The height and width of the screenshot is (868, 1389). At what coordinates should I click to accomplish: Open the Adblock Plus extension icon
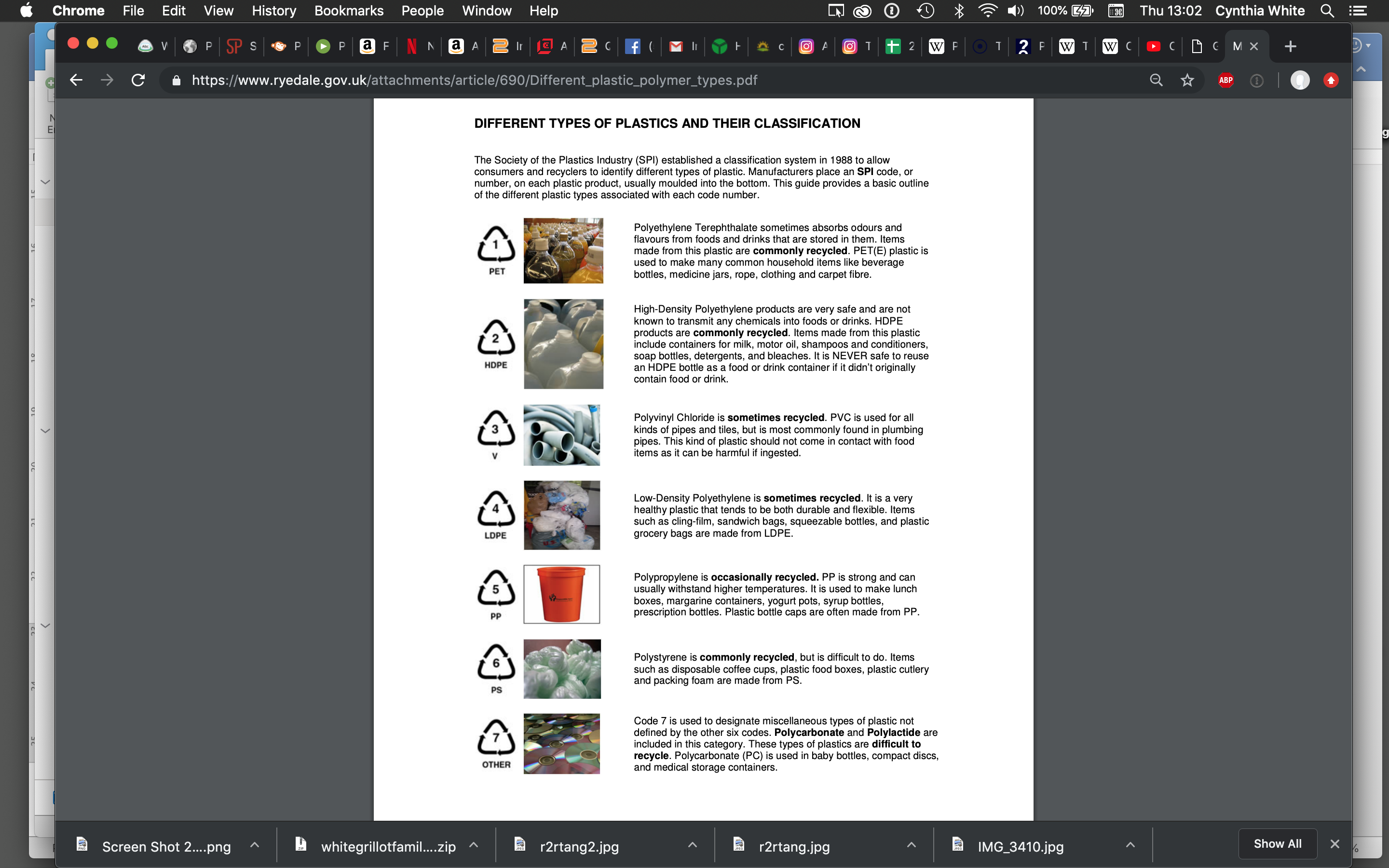[1226, 81]
